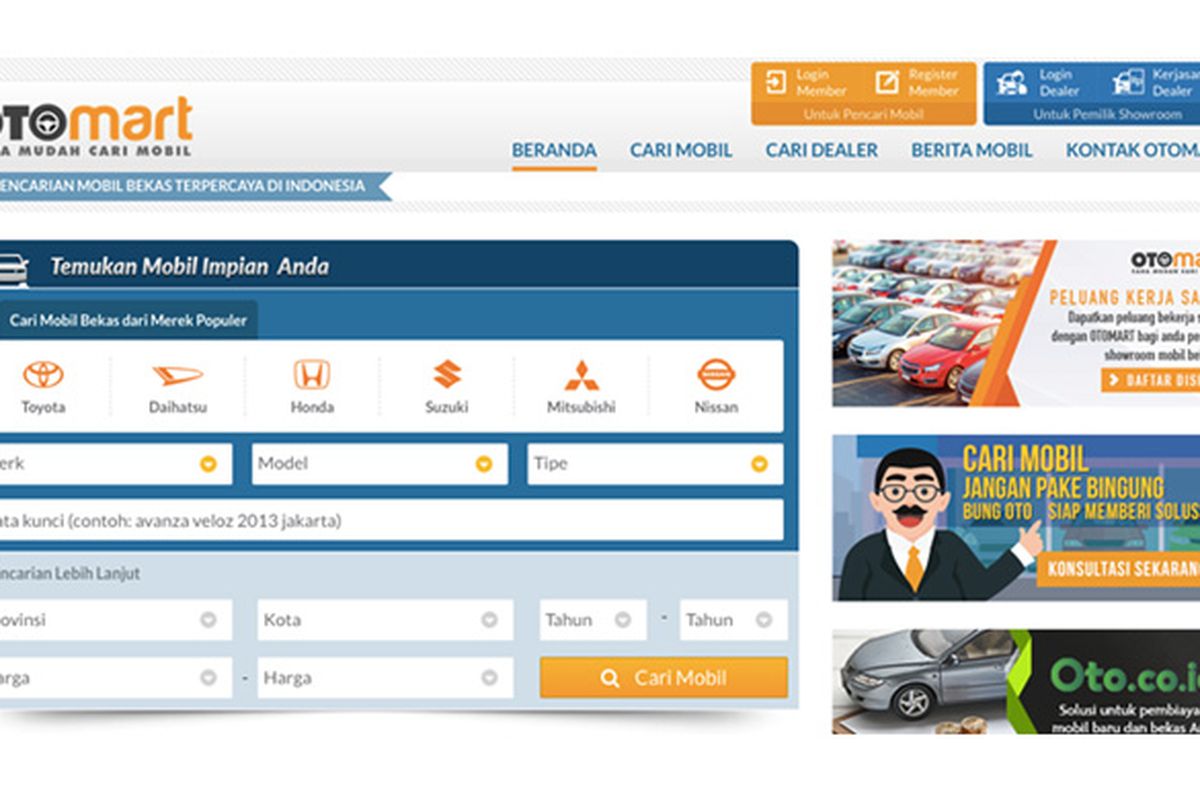Open the Berita Mobil menu item
Image resolution: width=1200 pixels, height=800 pixels.
(x=971, y=150)
